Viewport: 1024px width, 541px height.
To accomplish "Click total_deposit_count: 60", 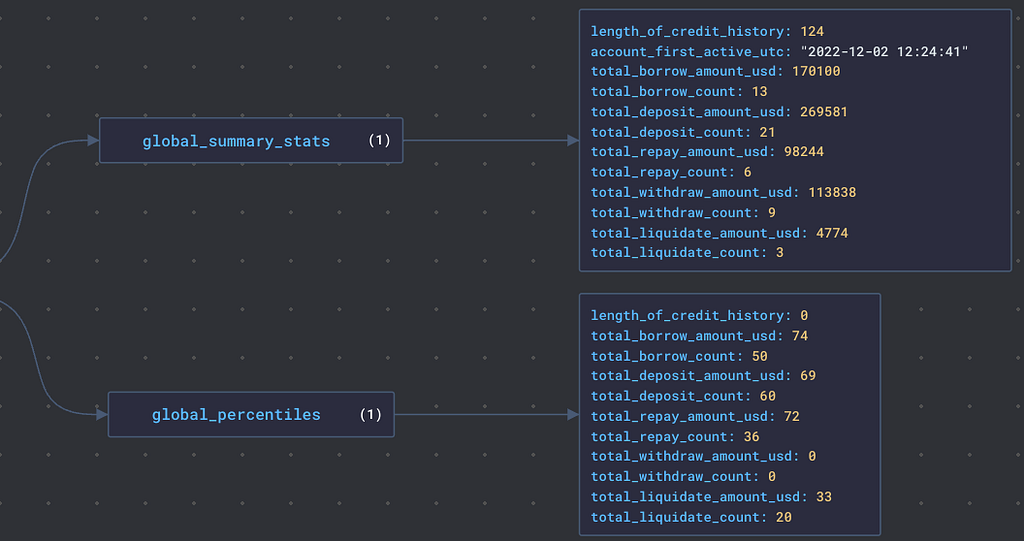I will pos(683,396).
